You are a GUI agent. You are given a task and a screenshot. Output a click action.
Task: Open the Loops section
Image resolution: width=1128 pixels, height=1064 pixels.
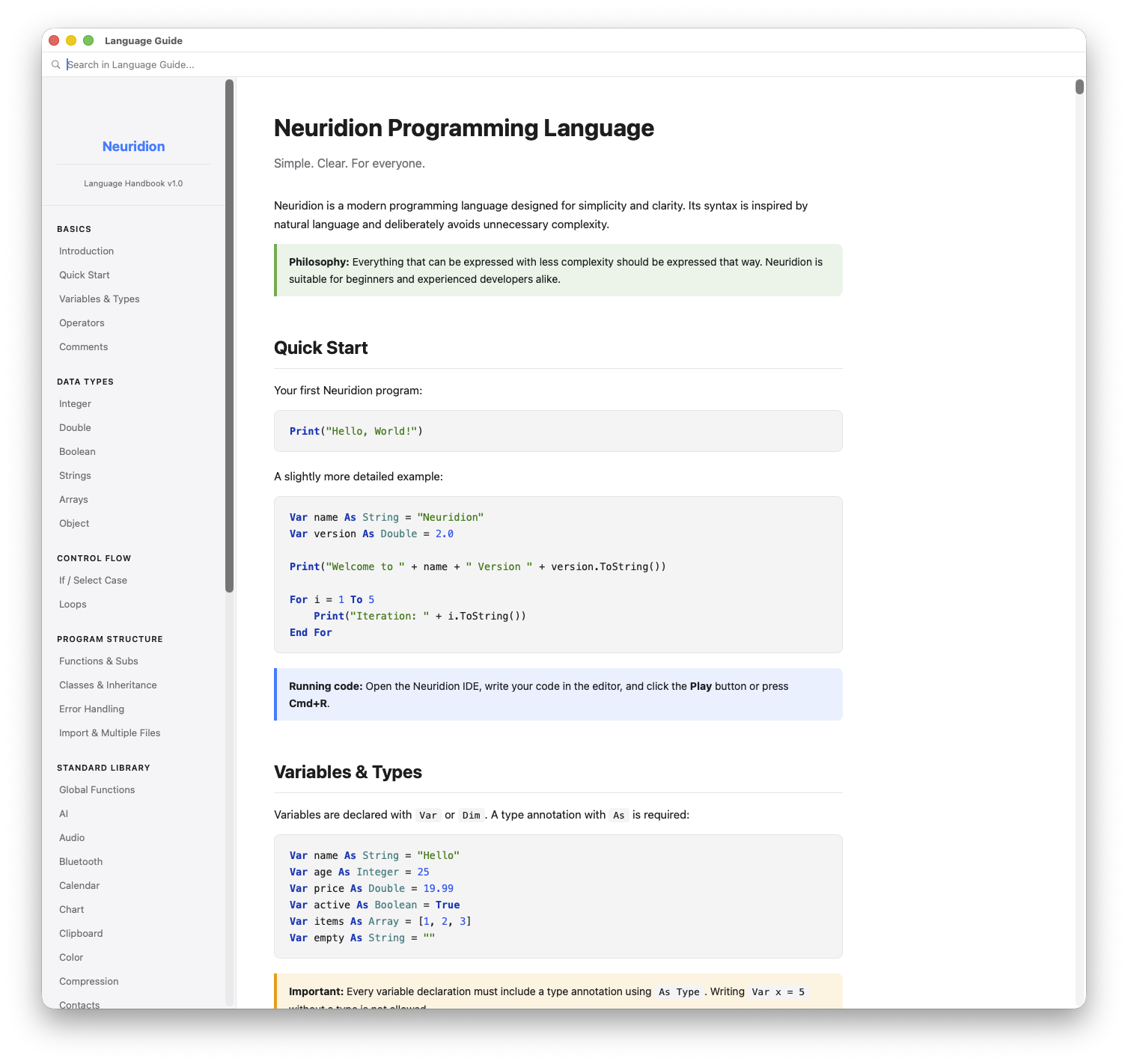tap(72, 604)
